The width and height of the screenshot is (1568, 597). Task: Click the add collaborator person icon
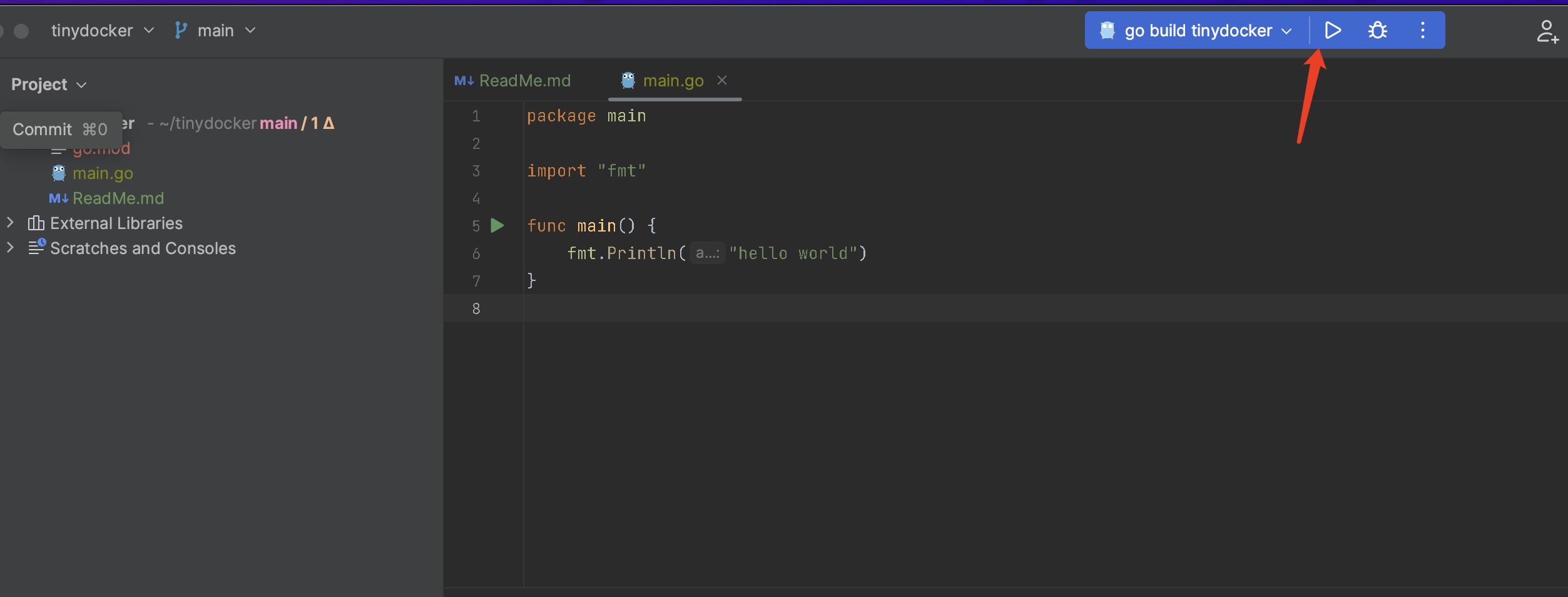(x=1547, y=31)
